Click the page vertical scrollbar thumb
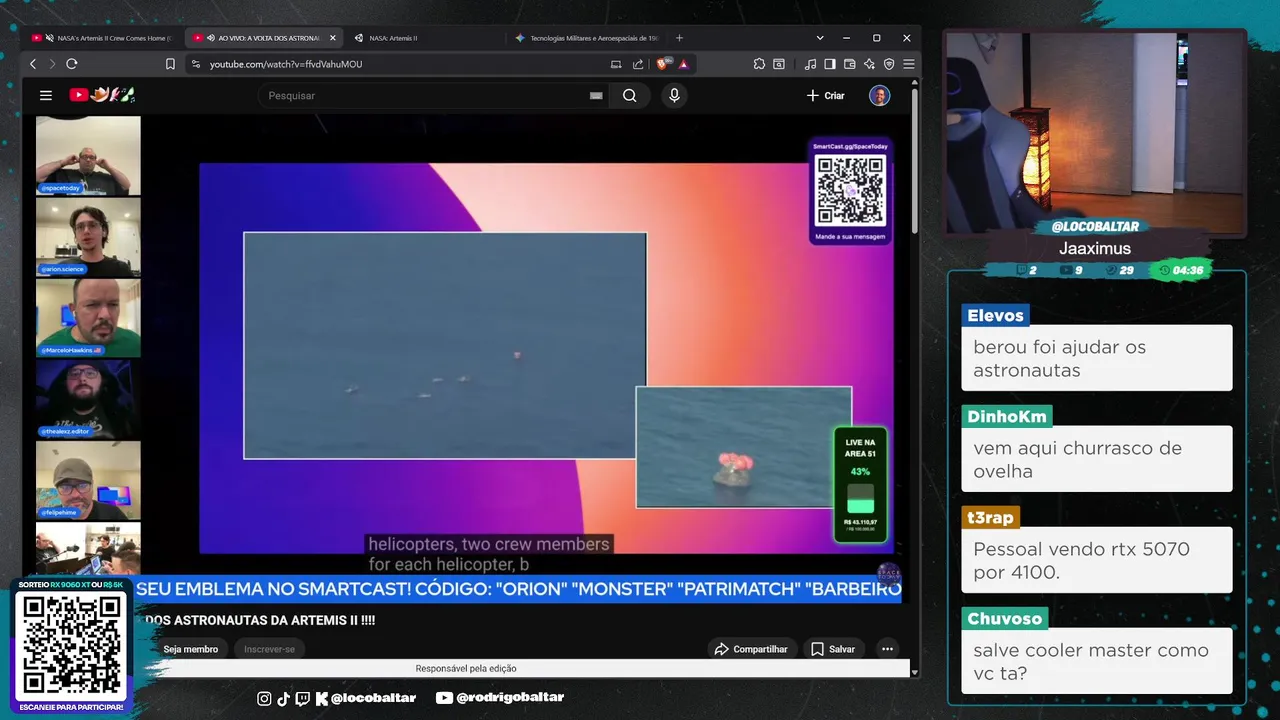 914,160
